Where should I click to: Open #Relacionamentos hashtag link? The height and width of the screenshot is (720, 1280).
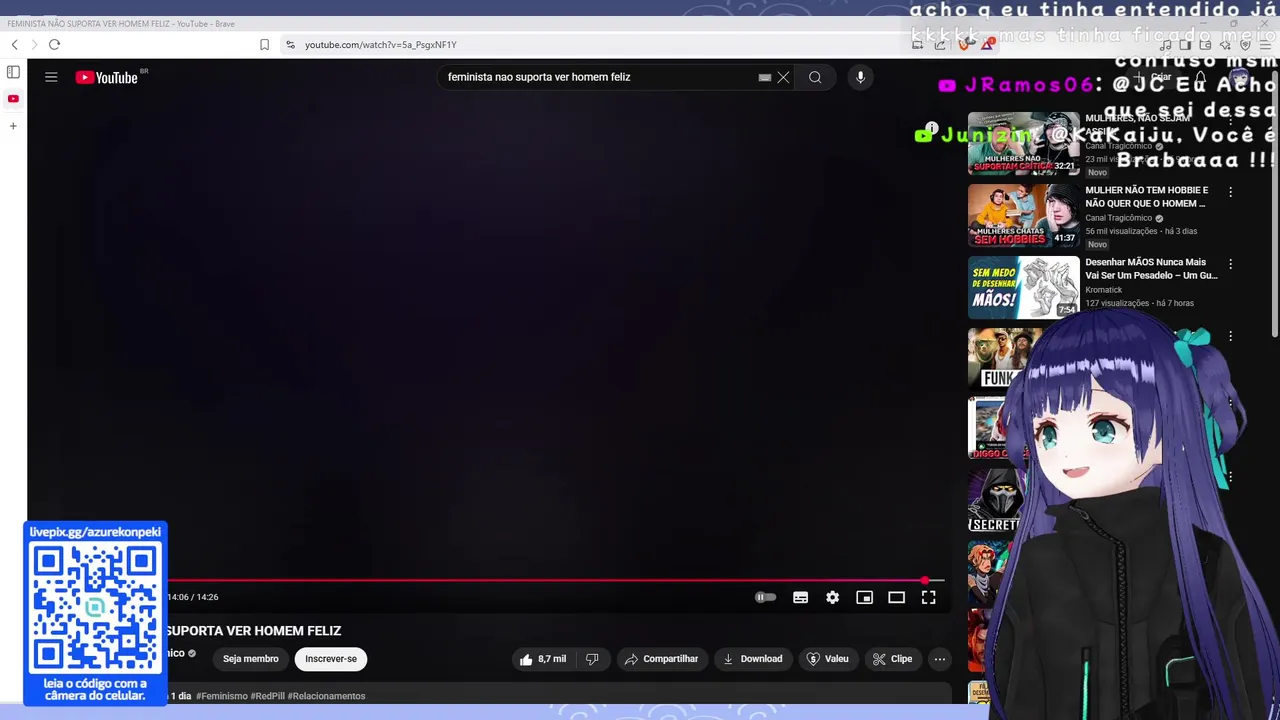click(x=326, y=696)
